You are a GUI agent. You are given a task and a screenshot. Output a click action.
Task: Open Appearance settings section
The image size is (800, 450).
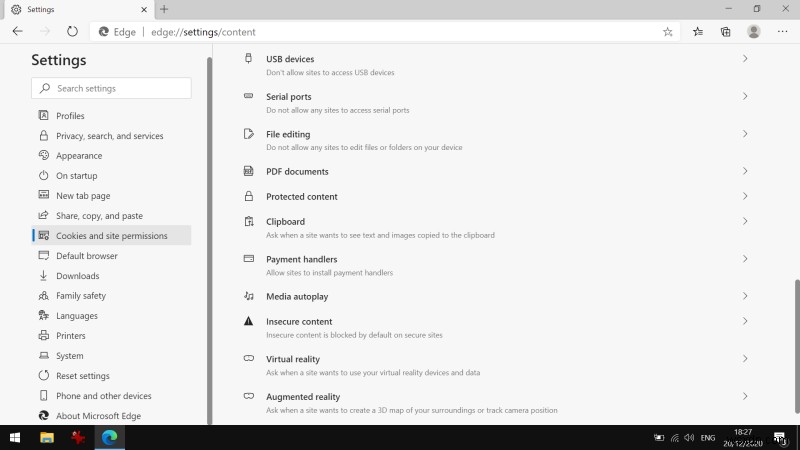(x=111, y=156)
